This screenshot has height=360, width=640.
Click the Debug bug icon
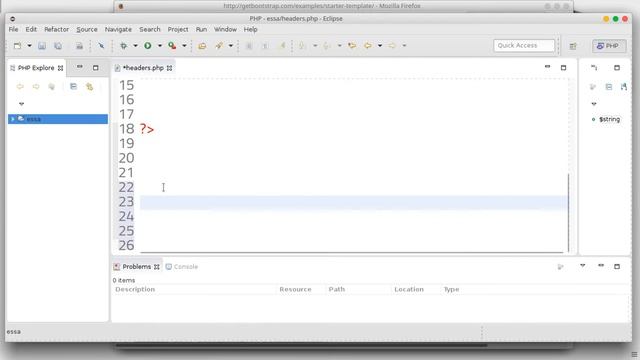point(123,46)
